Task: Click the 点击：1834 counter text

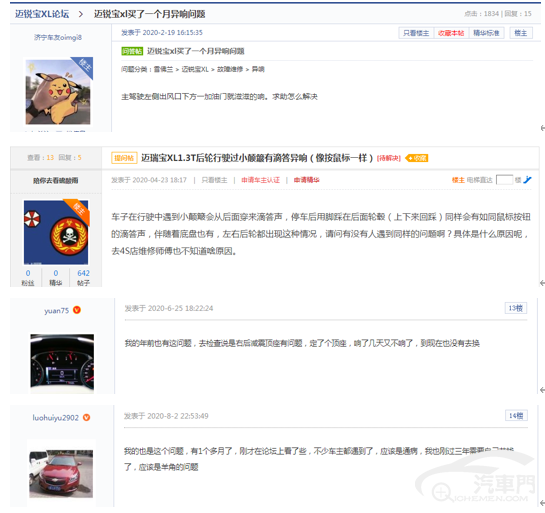Action: [x=481, y=14]
